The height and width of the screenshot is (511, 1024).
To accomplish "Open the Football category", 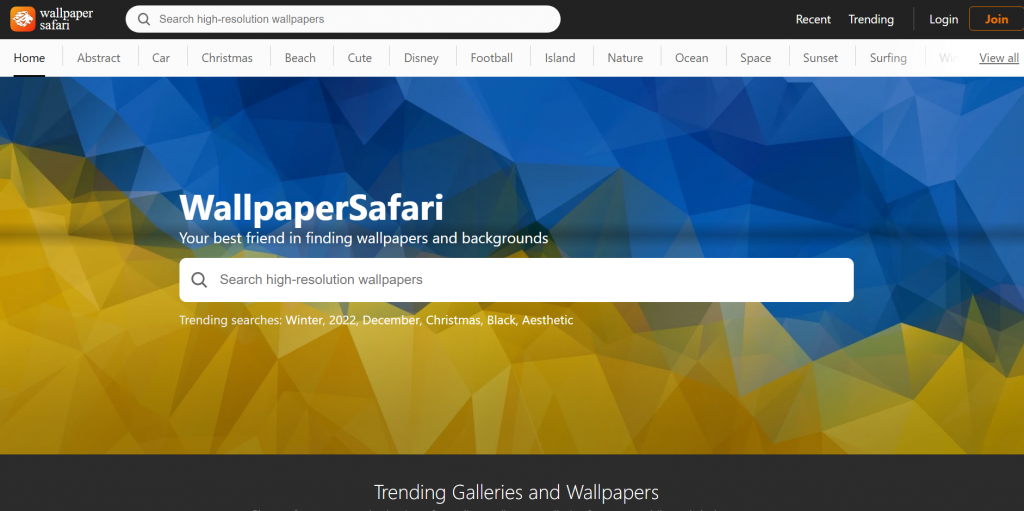I will 491,58.
